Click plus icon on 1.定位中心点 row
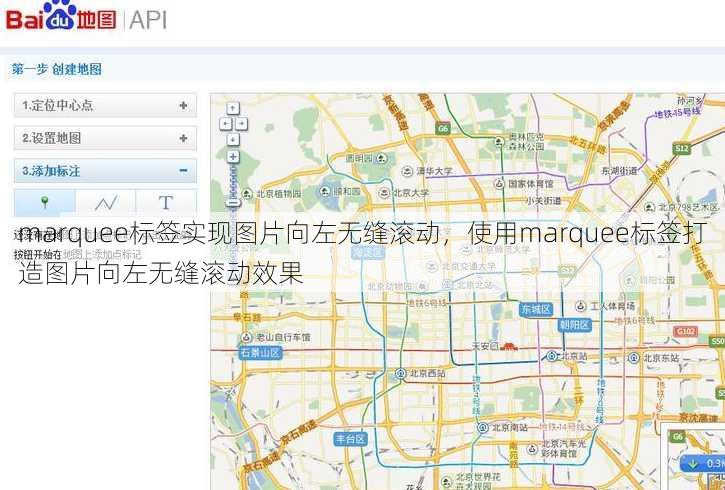The width and height of the screenshot is (725, 490). [184, 105]
